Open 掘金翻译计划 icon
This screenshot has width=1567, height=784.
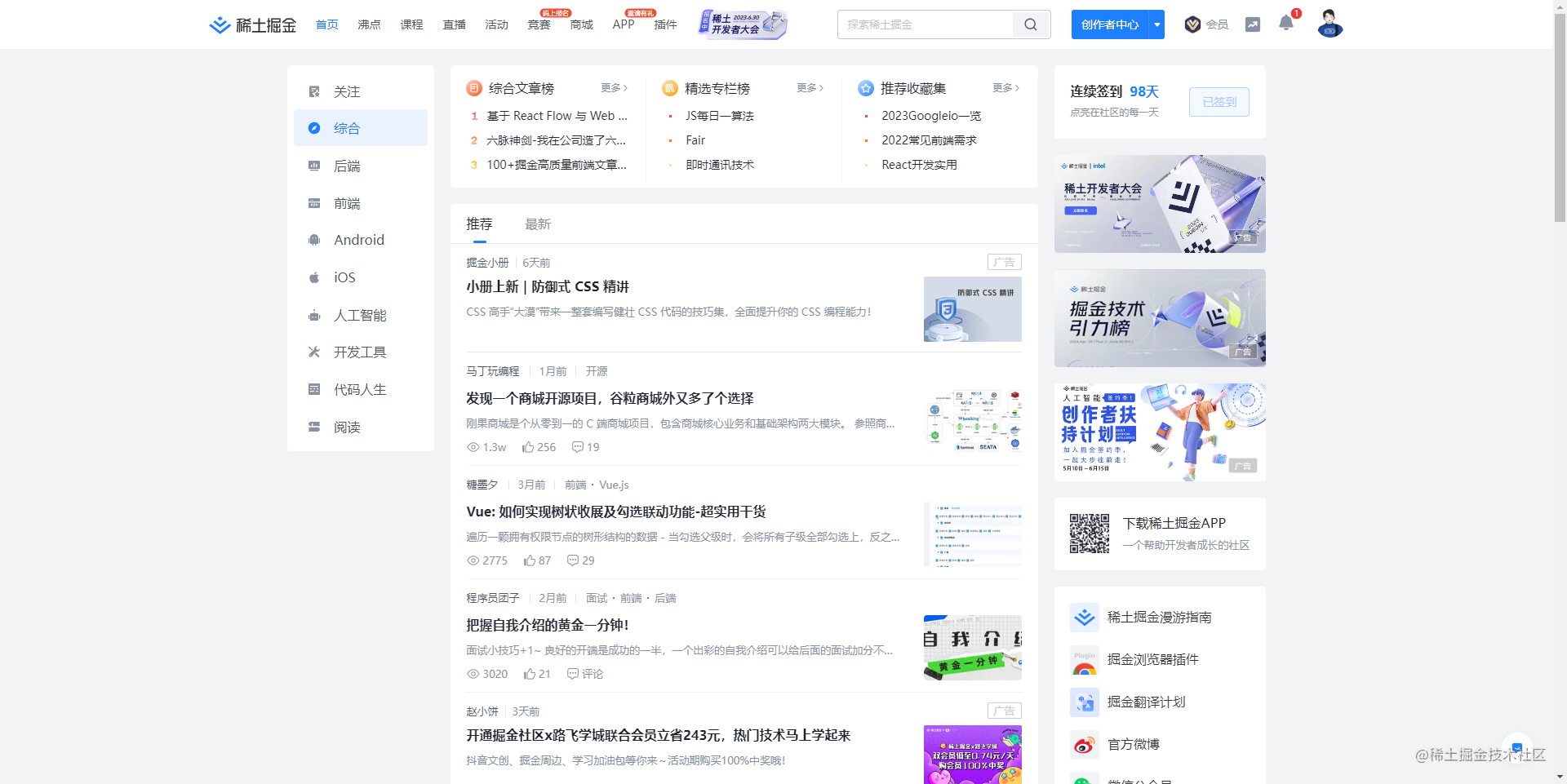(1085, 702)
